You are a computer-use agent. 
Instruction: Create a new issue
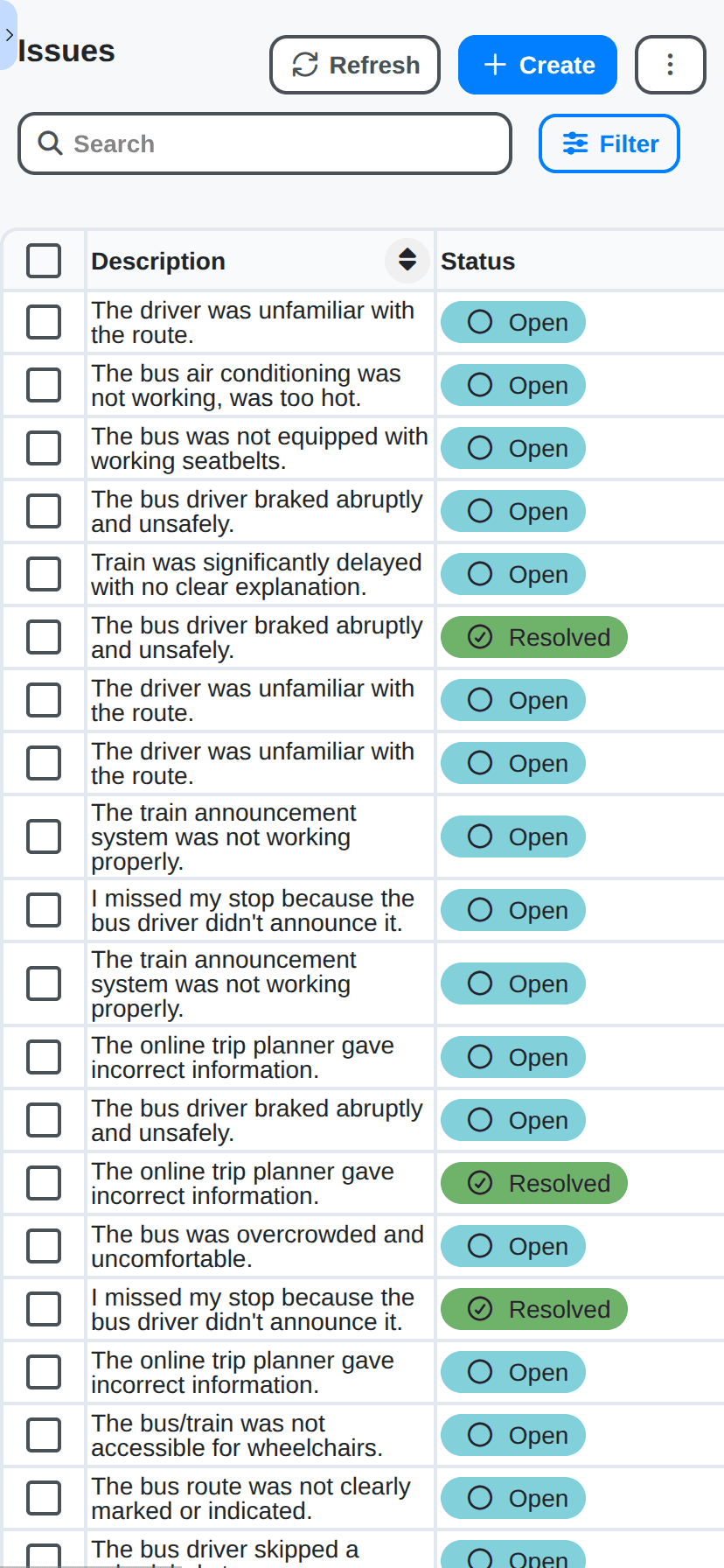click(537, 64)
